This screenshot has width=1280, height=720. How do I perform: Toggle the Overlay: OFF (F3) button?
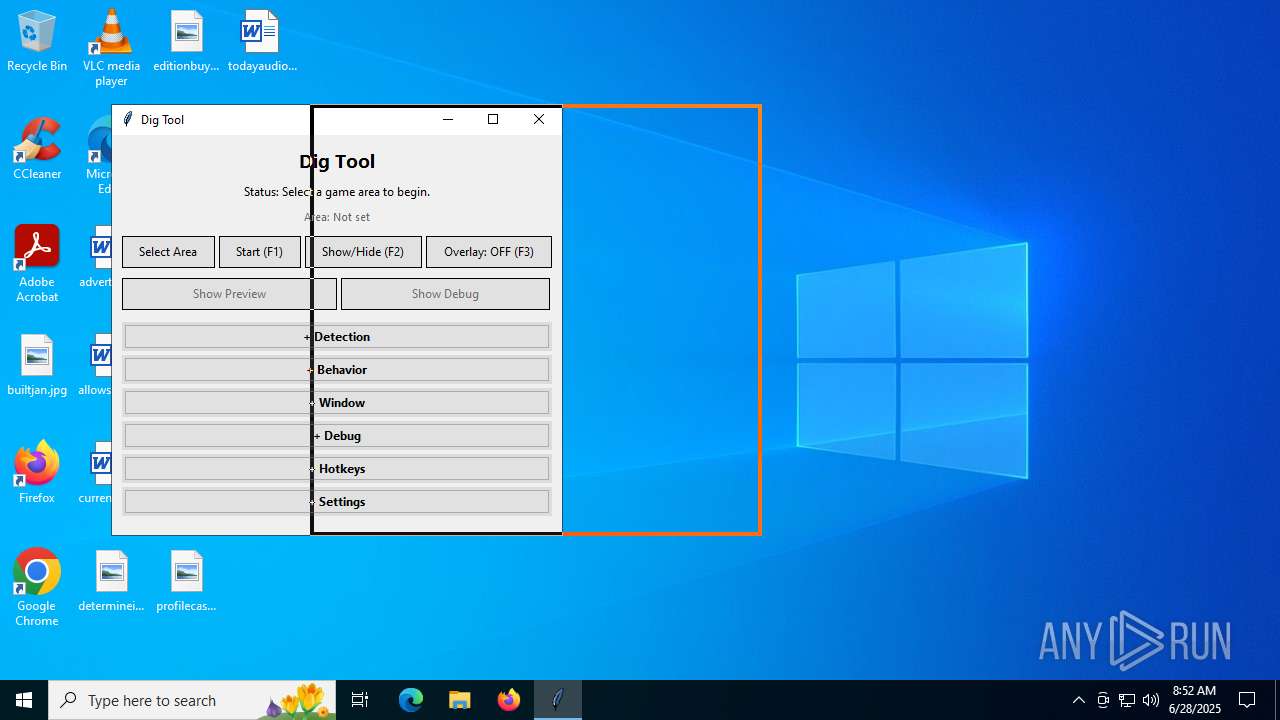click(489, 252)
